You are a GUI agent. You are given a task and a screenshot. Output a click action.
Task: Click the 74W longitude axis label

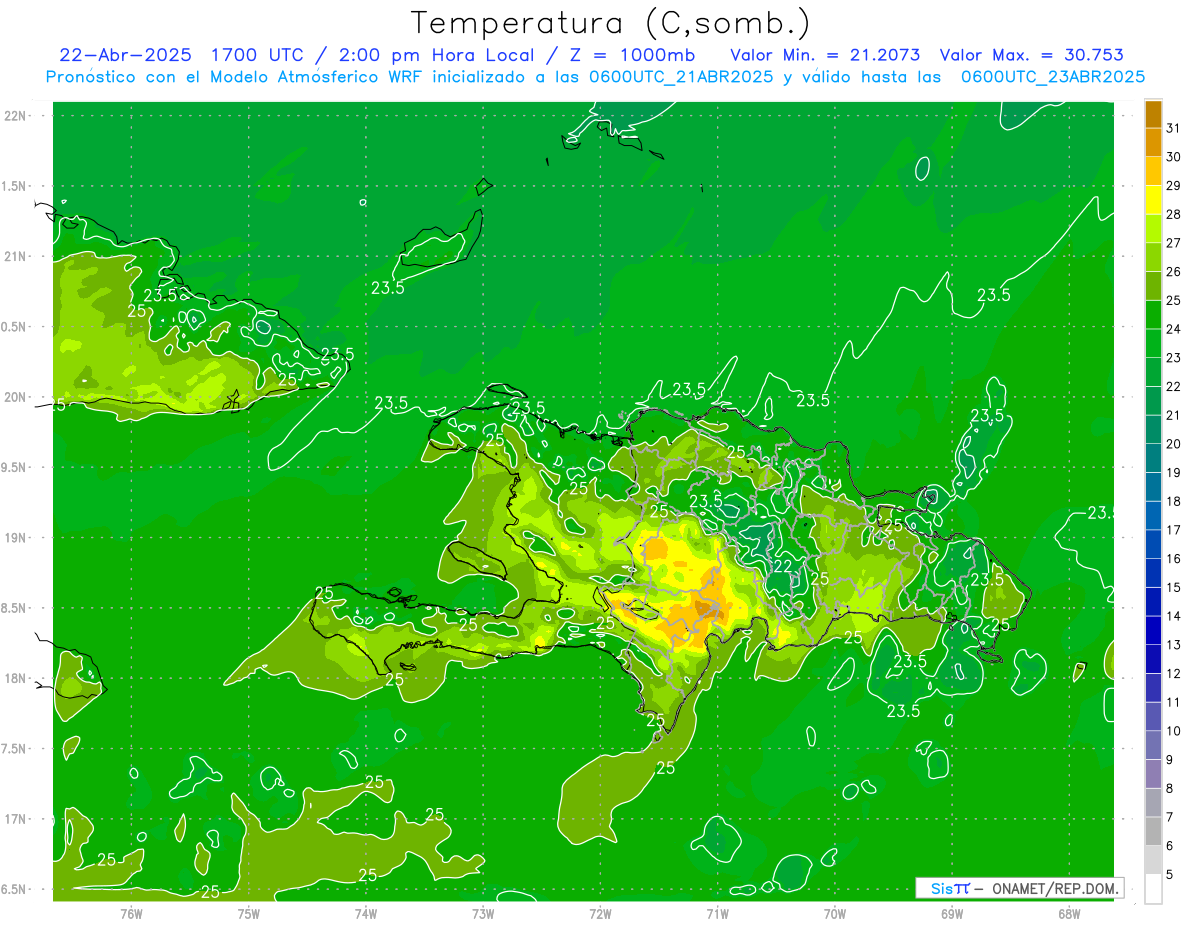[366, 914]
